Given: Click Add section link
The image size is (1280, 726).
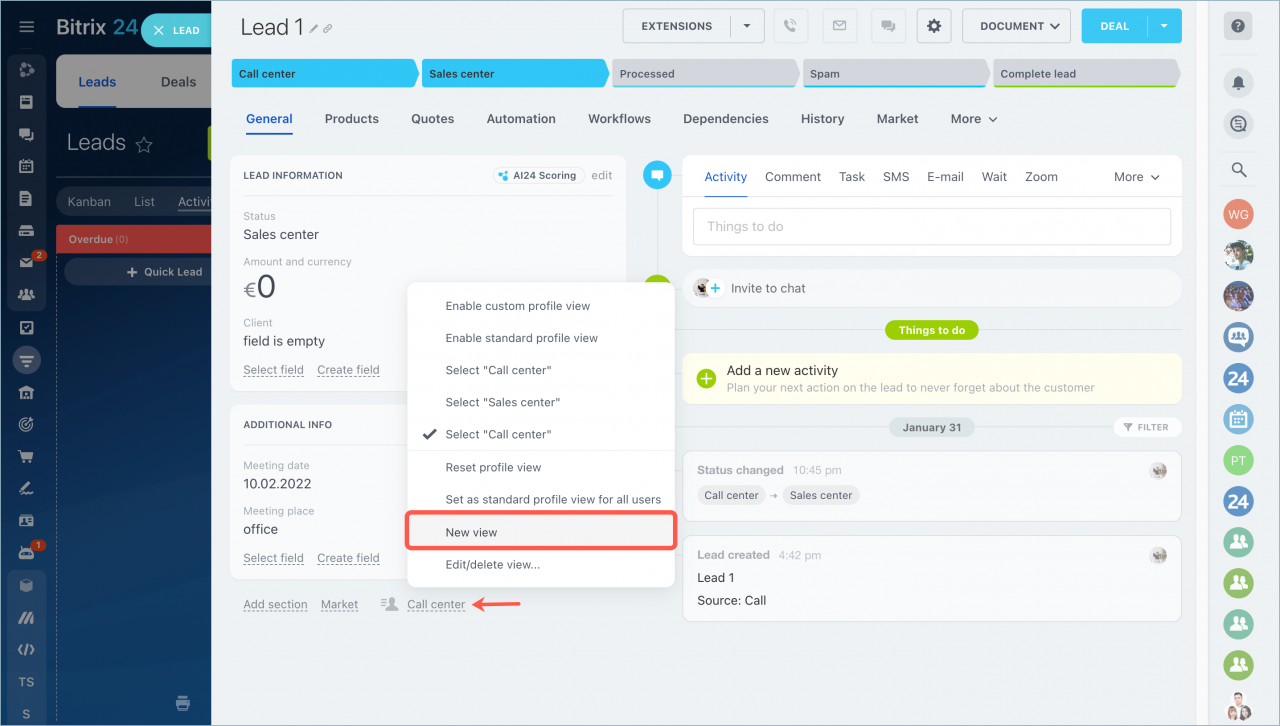Looking at the screenshot, I should click(x=275, y=604).
